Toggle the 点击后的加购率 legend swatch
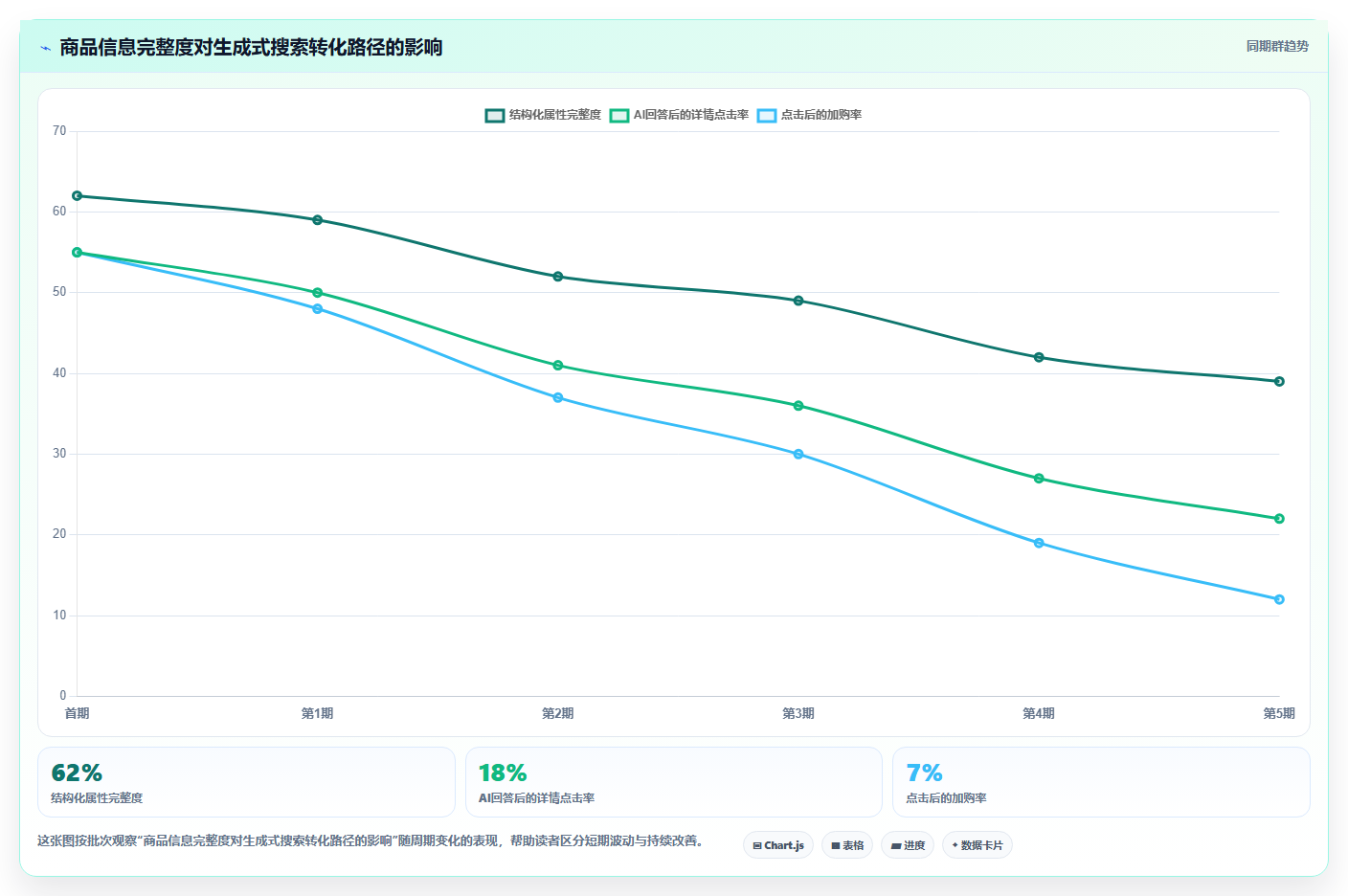 coord(767,115)
